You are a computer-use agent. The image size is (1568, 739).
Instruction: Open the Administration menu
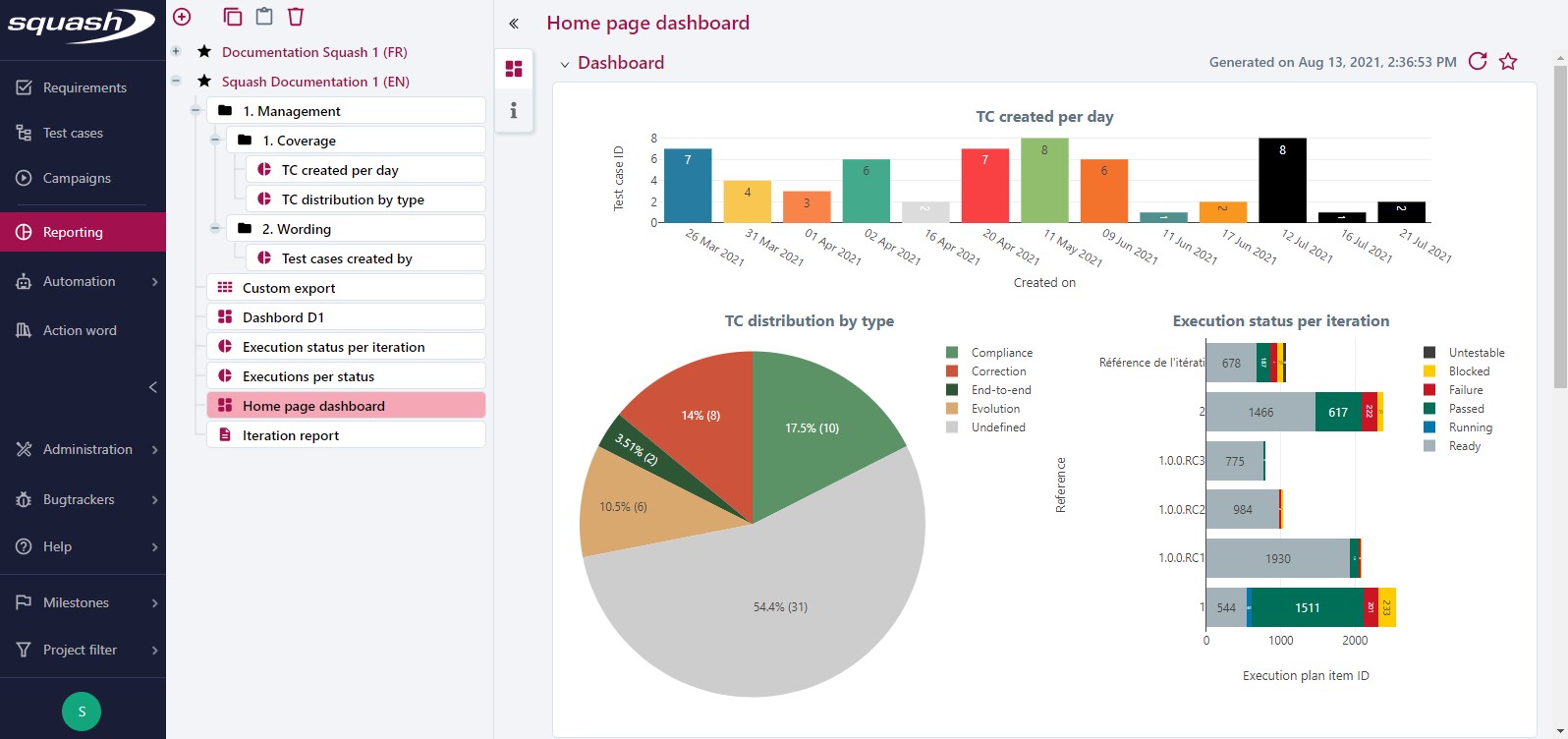click(x=86, y=449)
